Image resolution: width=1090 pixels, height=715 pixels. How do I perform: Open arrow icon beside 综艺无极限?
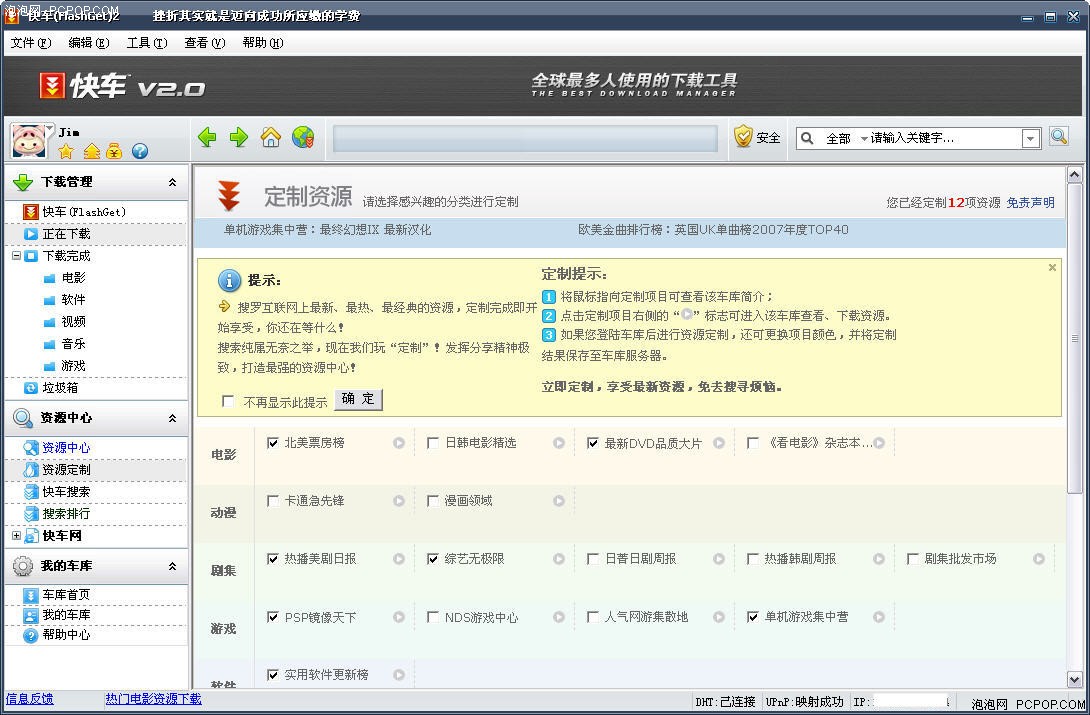point(559,559)
